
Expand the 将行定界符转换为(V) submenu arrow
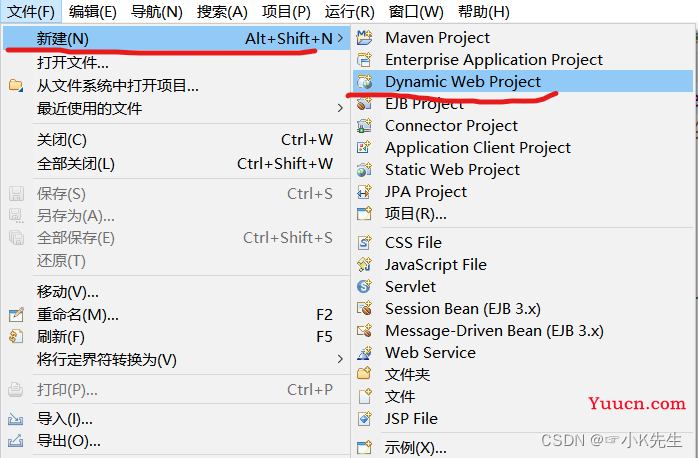click(341, 359)
